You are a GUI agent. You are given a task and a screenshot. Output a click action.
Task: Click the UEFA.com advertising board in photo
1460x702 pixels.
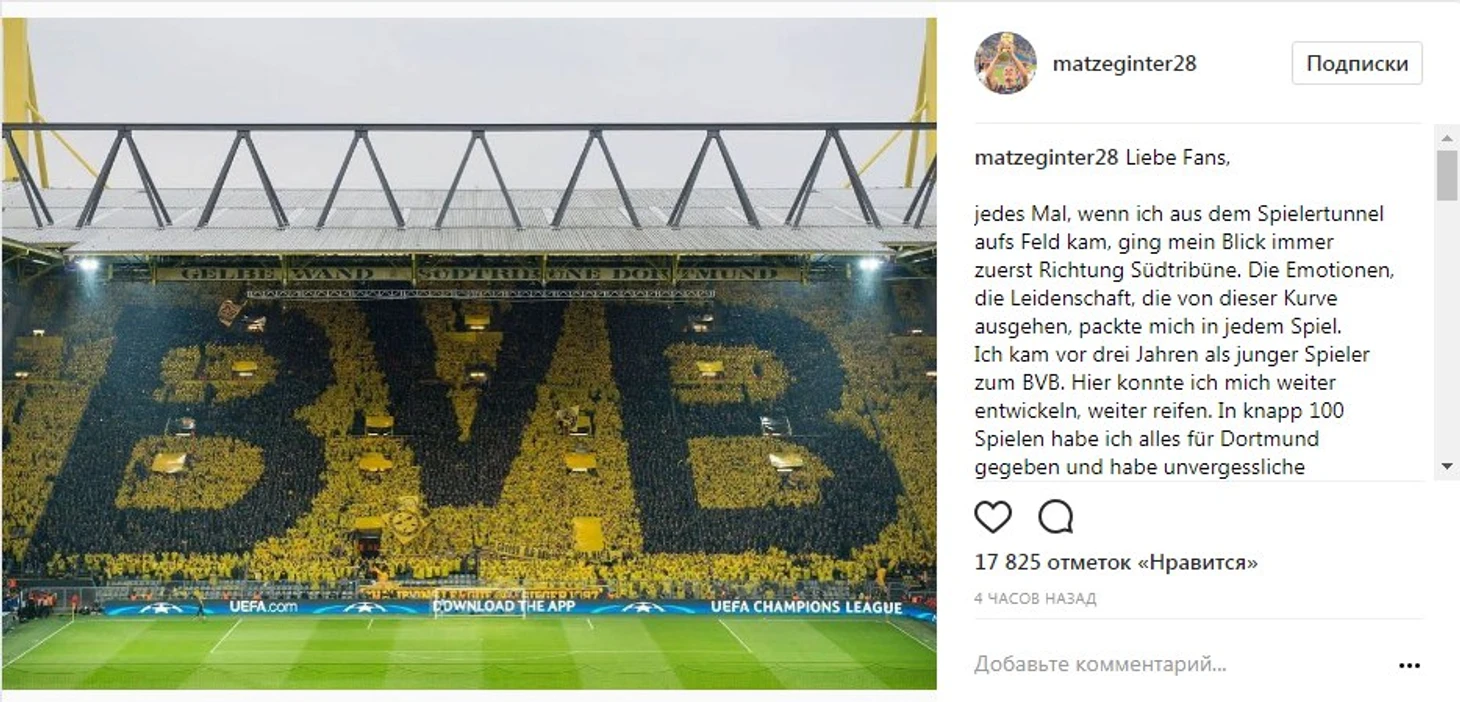point(263,607)
